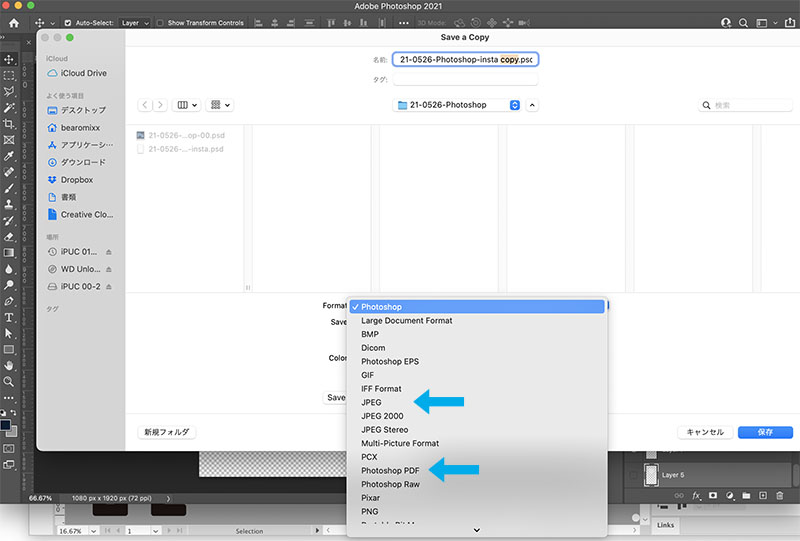Screen dimensions: 800x541
Task: Select the Crop tool
Action: (x=9, y=124)
